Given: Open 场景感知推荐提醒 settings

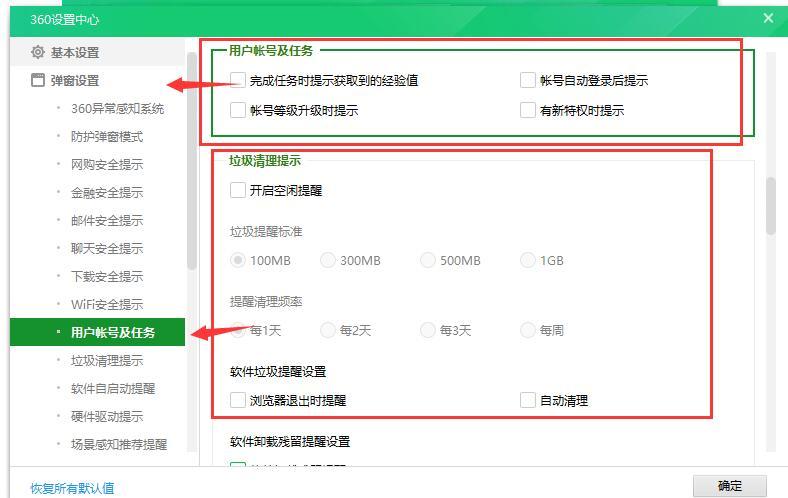Looking at the screenshot, I should (x=119, y=444).
